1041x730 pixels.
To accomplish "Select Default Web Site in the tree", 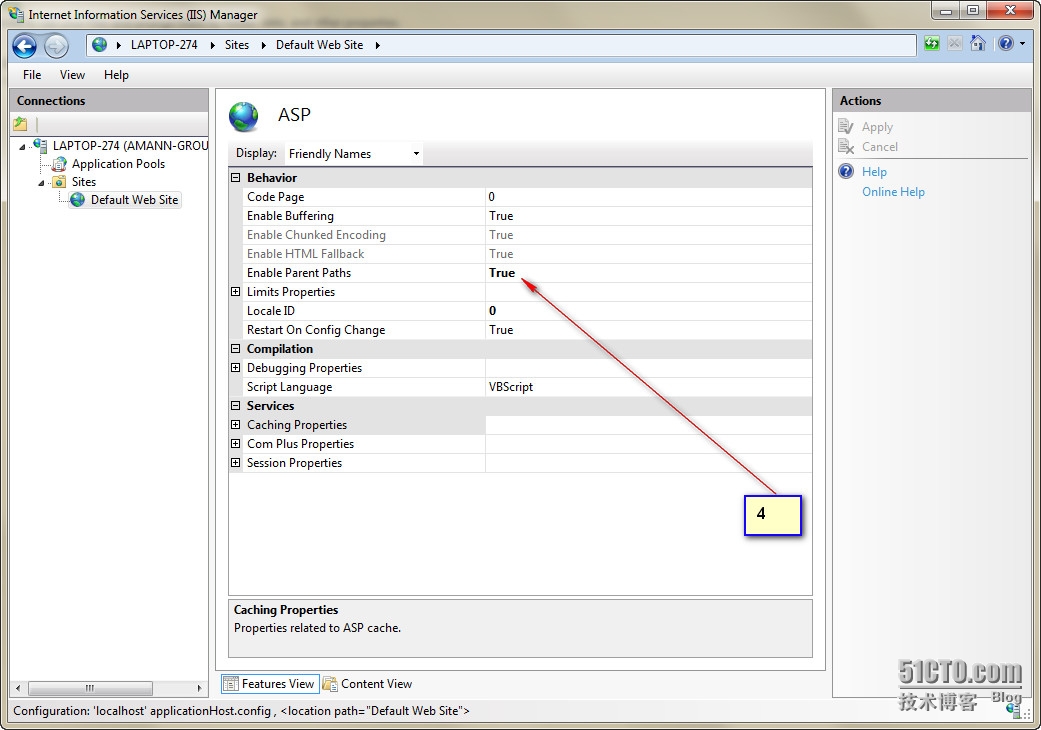I will click(134, 200).
